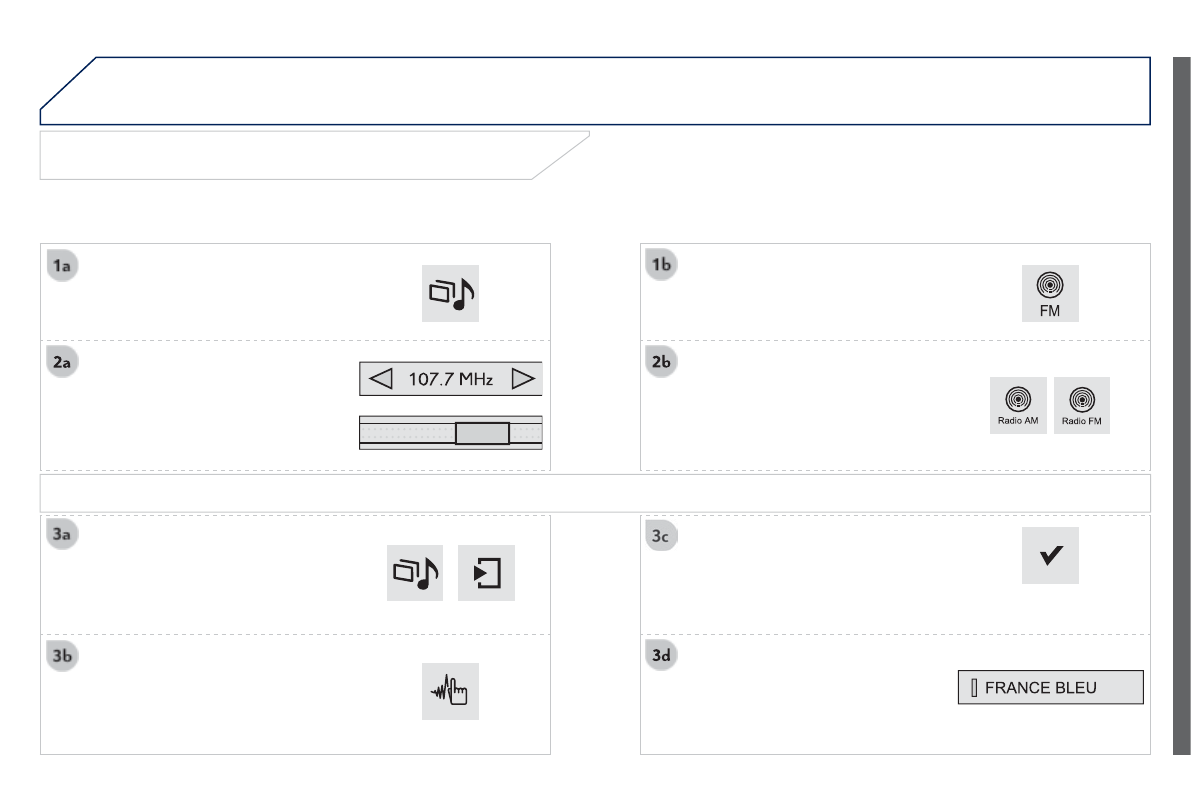Click the frequency slider handle
Image resolution: width=1191 pixels, height=794 pixels.
click(481, 433)
